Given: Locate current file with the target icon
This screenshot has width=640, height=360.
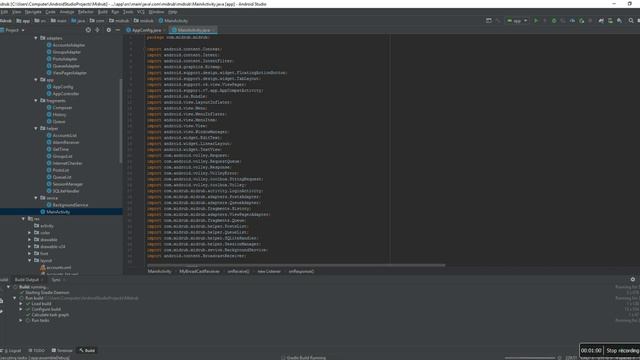Looking at the screenshot, I should 88,30.
